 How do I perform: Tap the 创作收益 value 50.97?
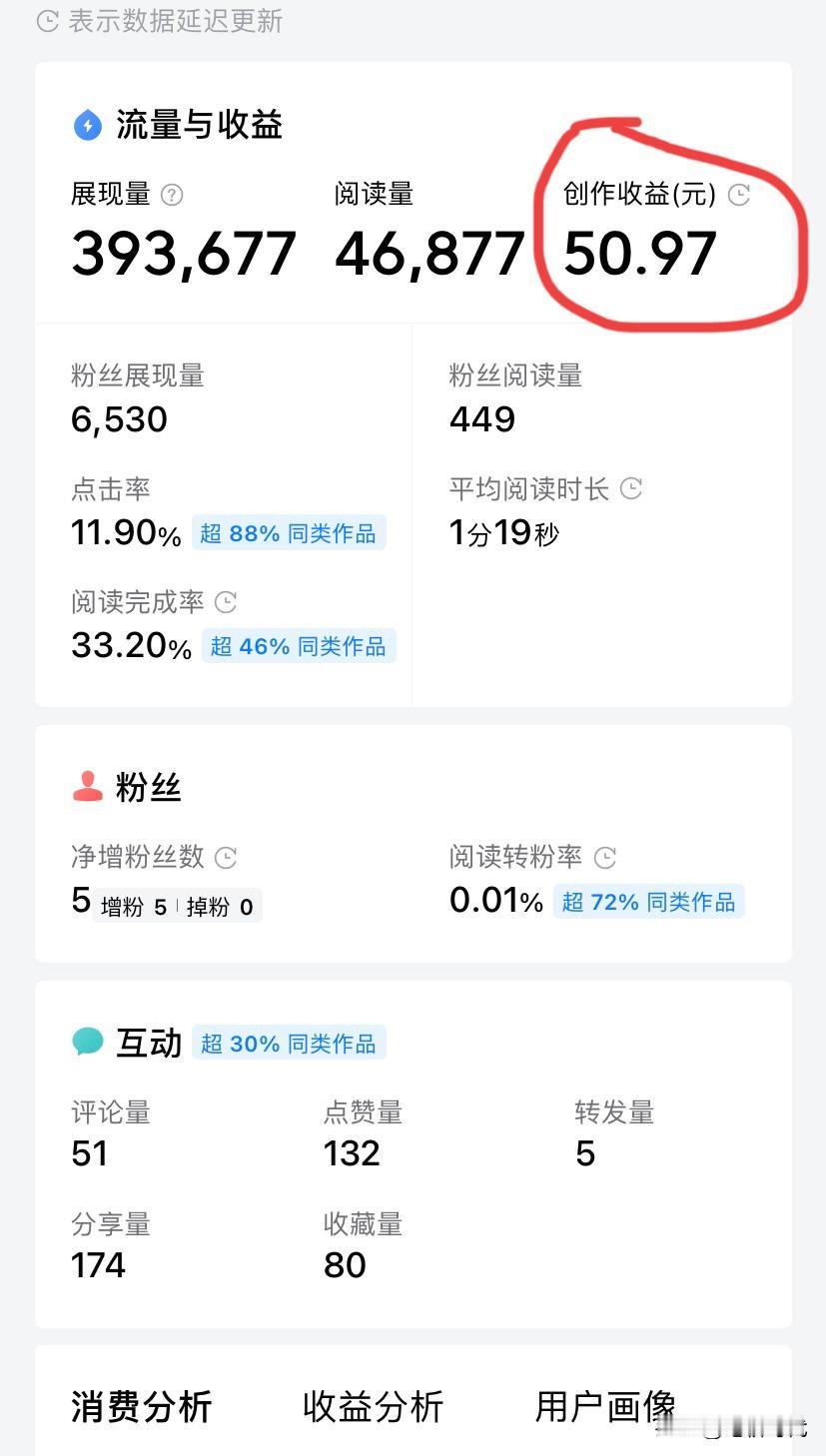(640, 254)
